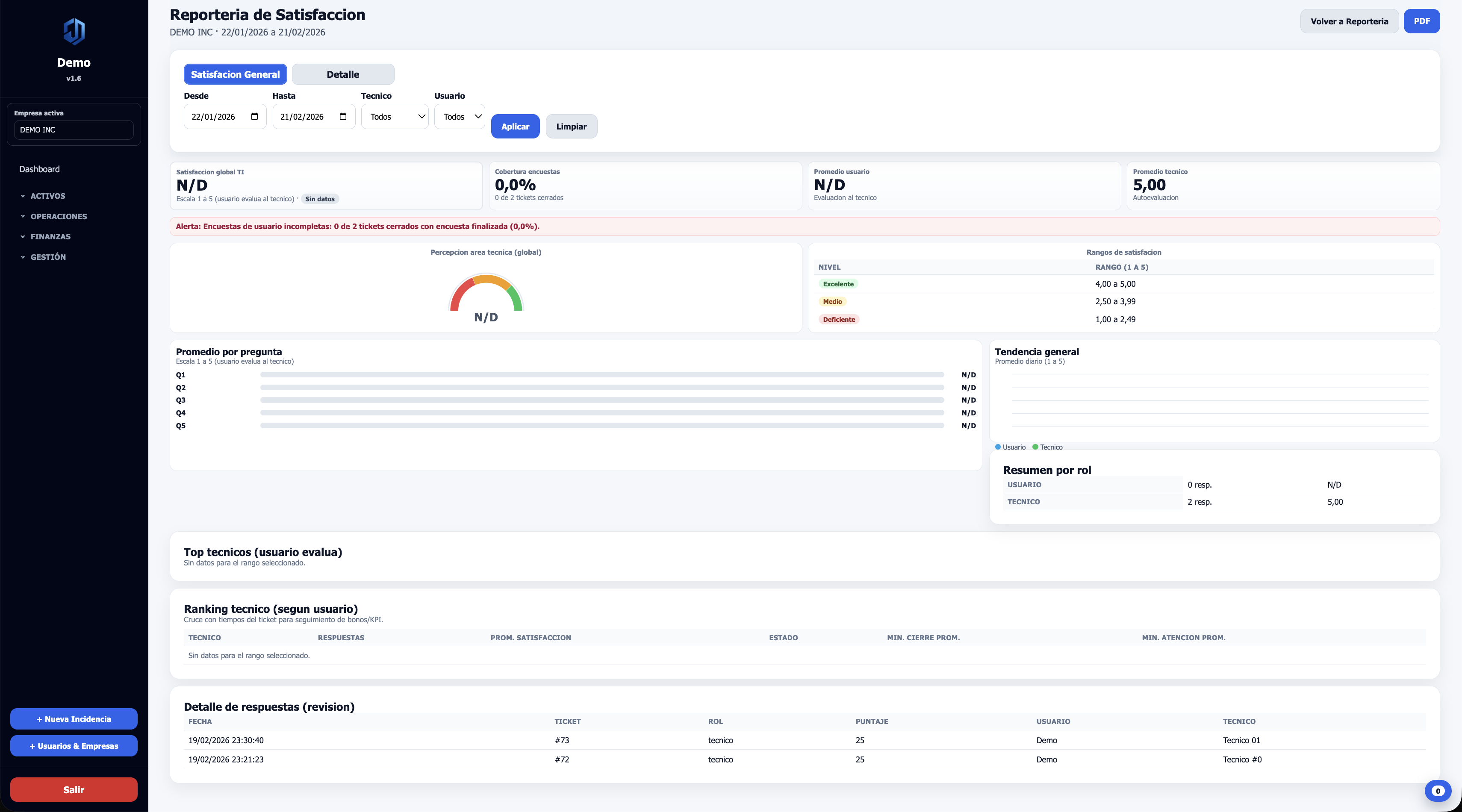Select the Satisfacion General tab
This screenshot has height=812, width=1462.
pos(235,74)
